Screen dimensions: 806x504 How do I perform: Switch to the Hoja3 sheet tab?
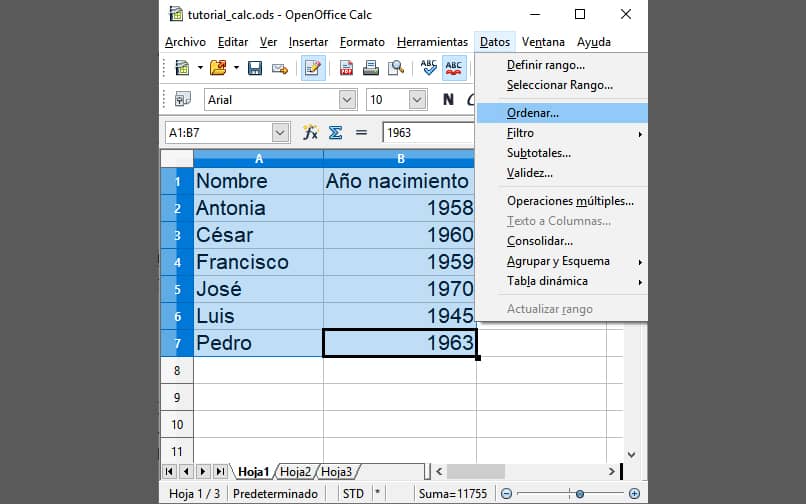coord(337,472)
